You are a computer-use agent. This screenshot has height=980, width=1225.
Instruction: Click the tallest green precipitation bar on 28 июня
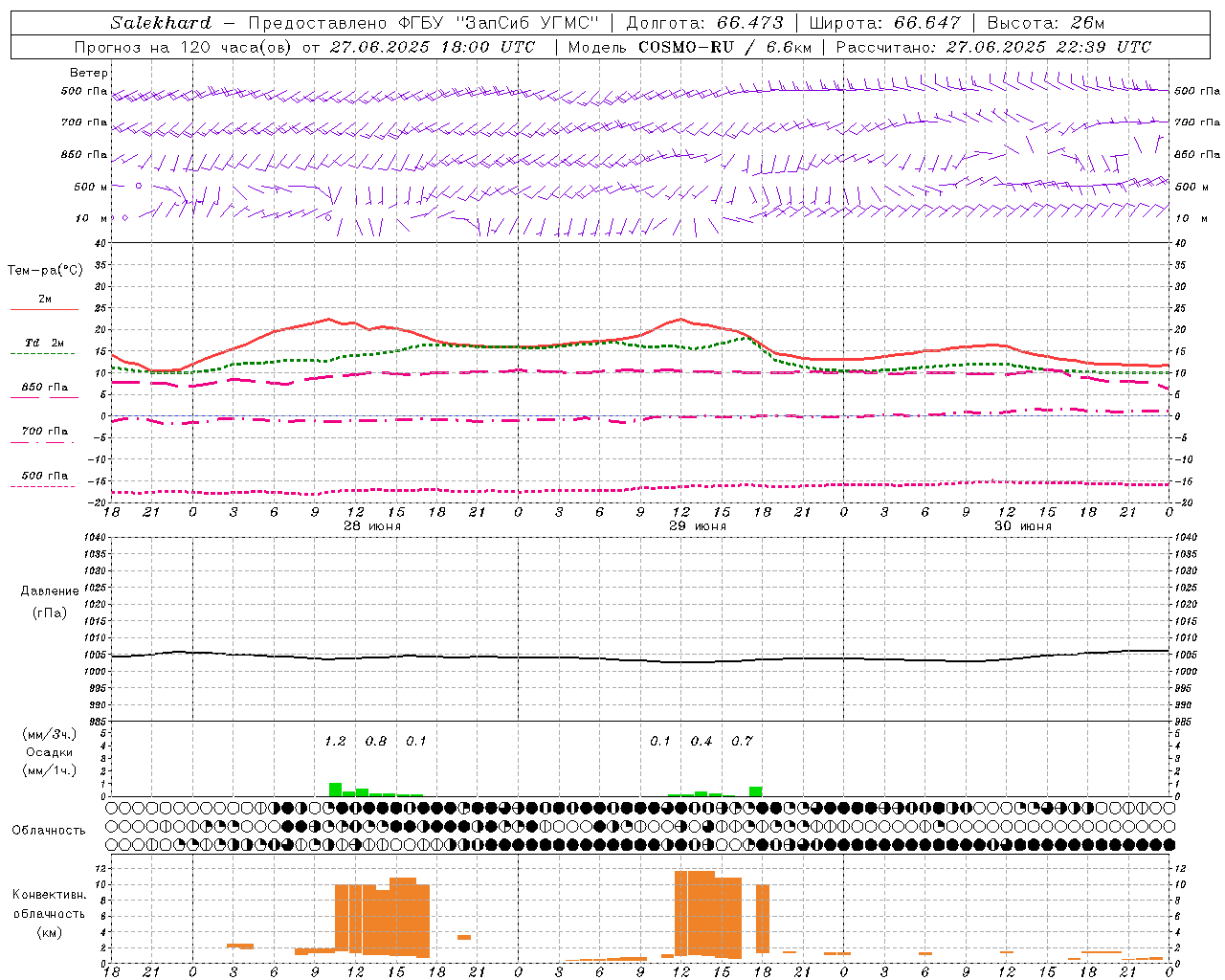(x=335, y=790)
